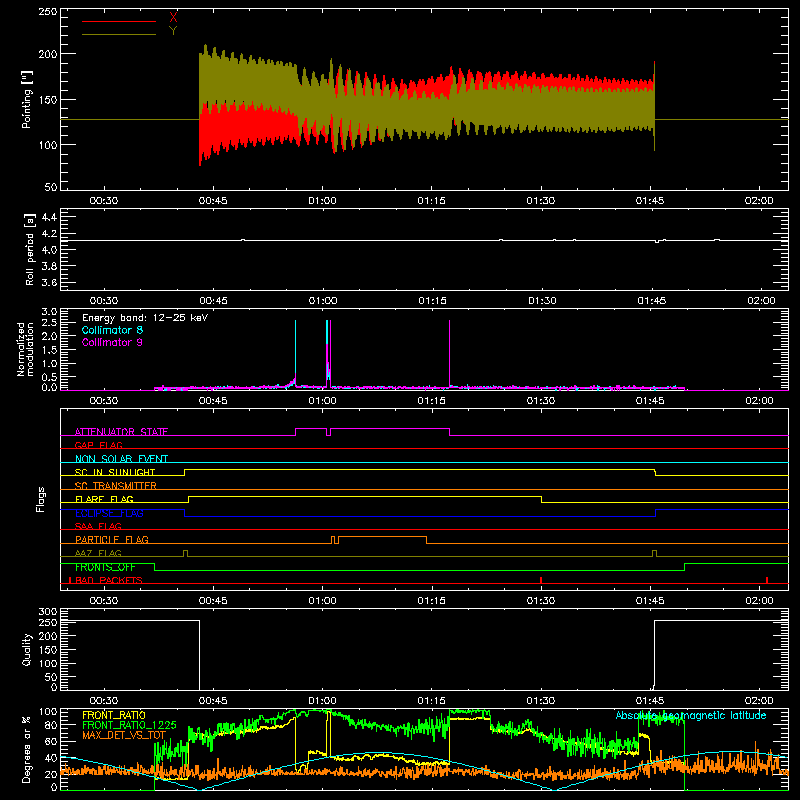Screen dimensions: 800x800
Task: Click the GAP_FLAG label
Action: pos(98,445)
